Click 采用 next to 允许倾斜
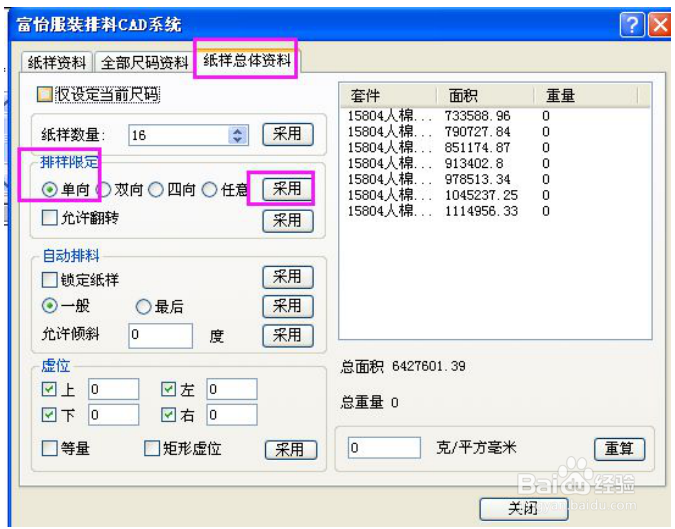 pyautogui.click(x=288, y=335)
